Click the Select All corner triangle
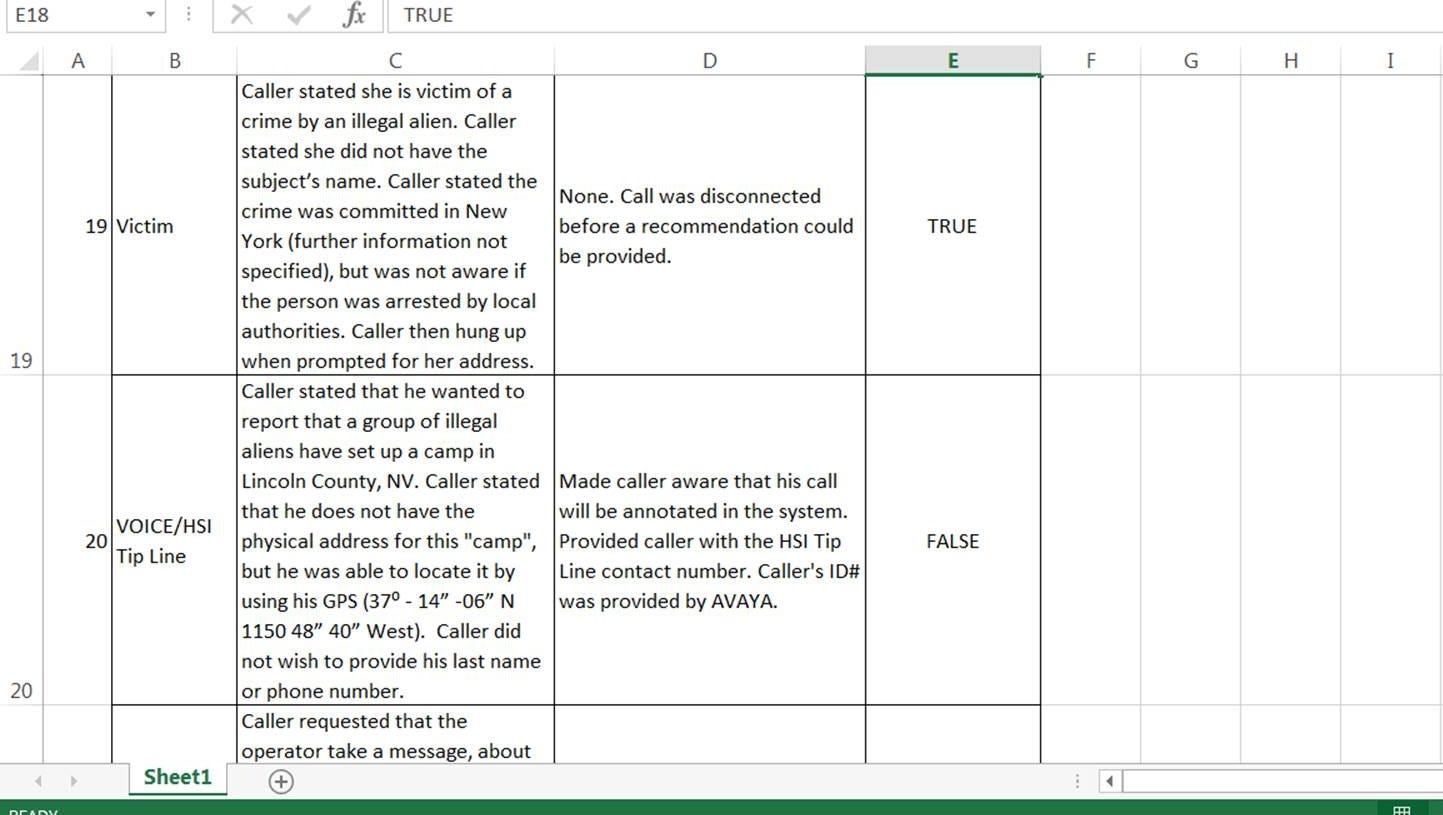Viewport: 1443px width, 815px height. pyautogui.click(x=29, y=62)
